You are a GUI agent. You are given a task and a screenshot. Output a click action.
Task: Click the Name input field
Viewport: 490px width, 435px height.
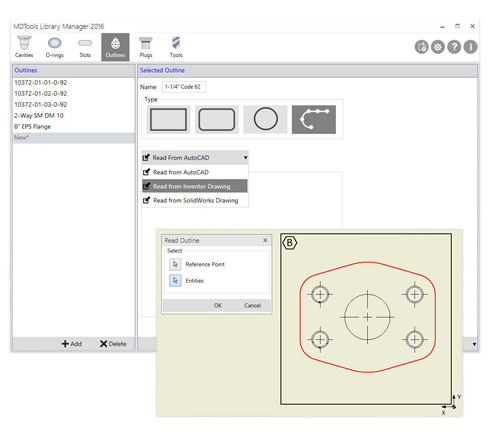click(184, 87)
